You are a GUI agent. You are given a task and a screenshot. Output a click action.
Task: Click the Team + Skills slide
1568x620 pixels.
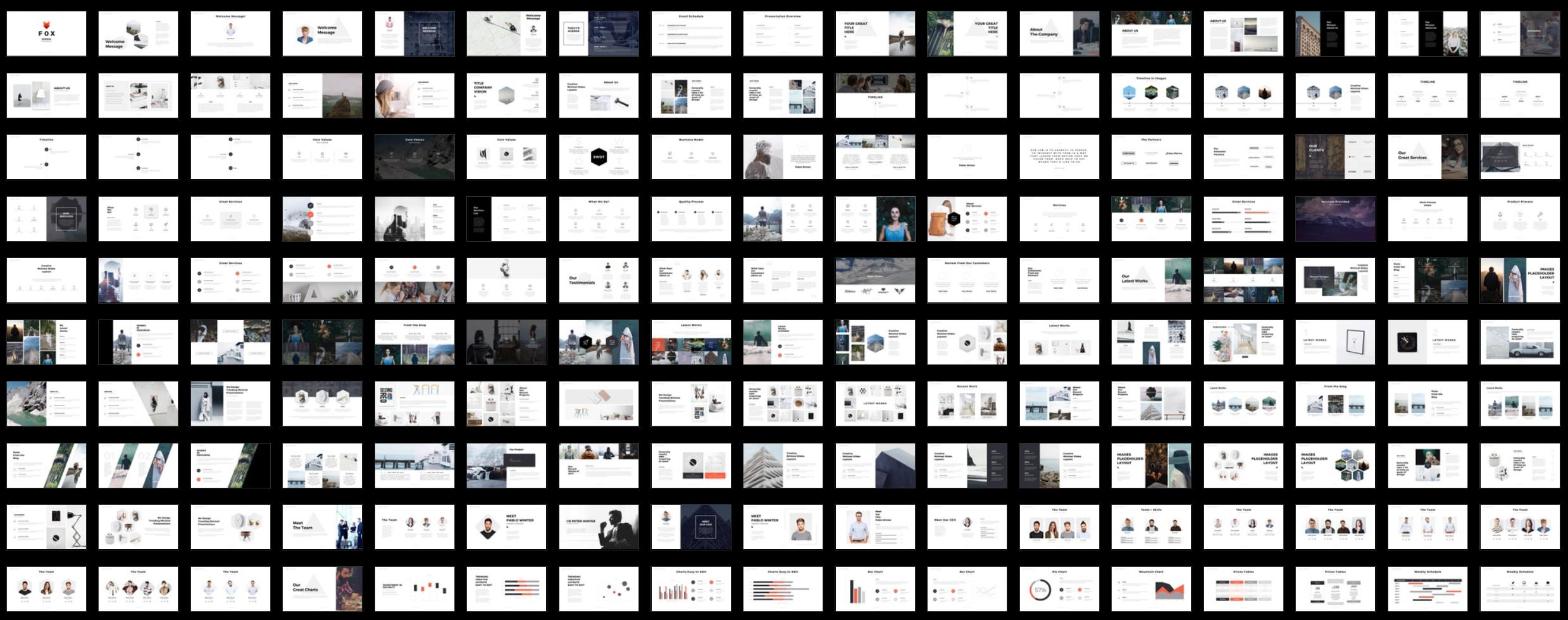point(1151,527)
